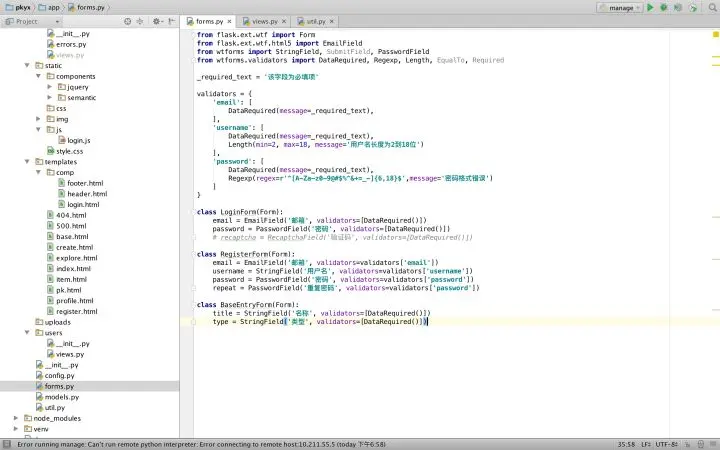Run the manage configuration with green play button
The image size is (720, 450).
[650, 7]
